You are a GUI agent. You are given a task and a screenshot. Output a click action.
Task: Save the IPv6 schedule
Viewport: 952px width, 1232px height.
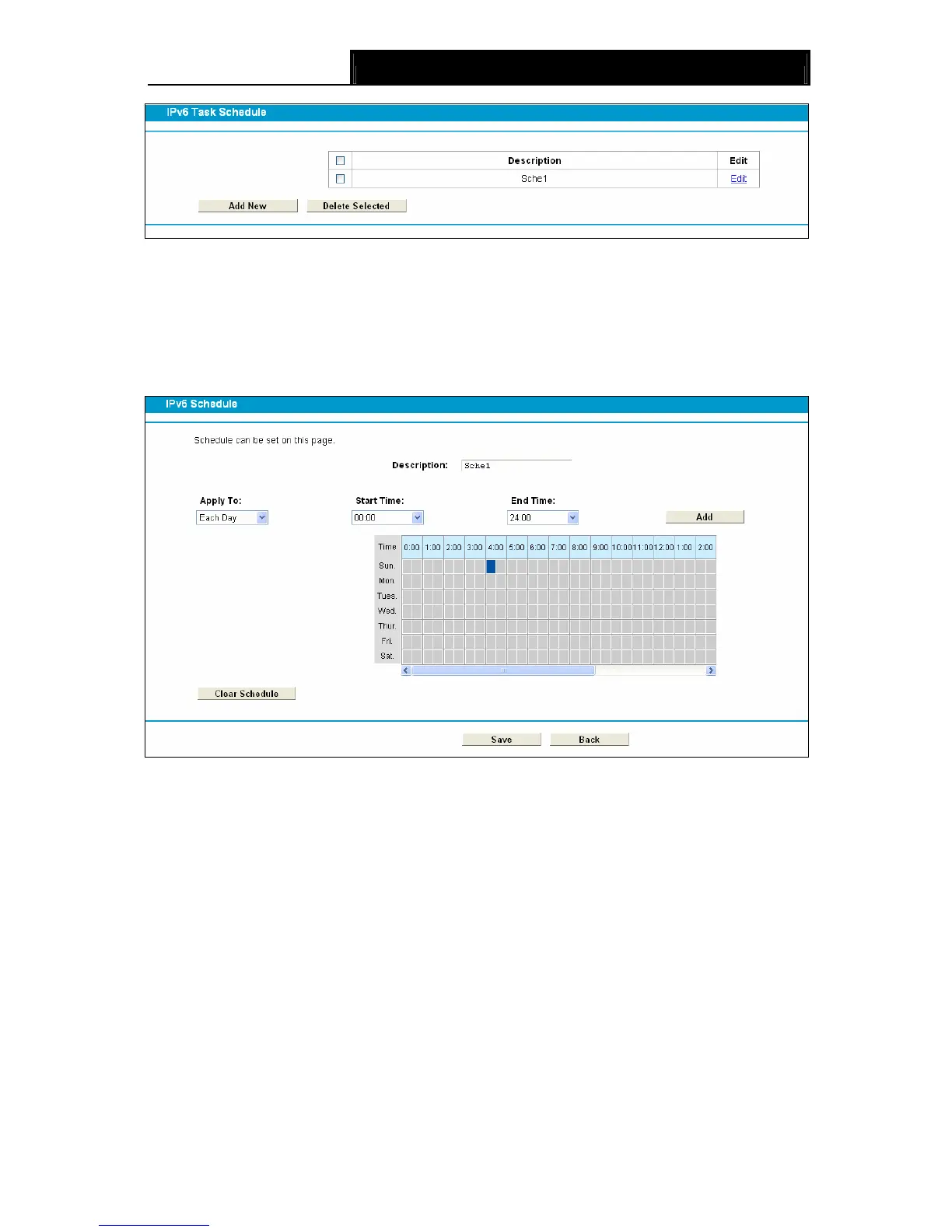point(502,740)
